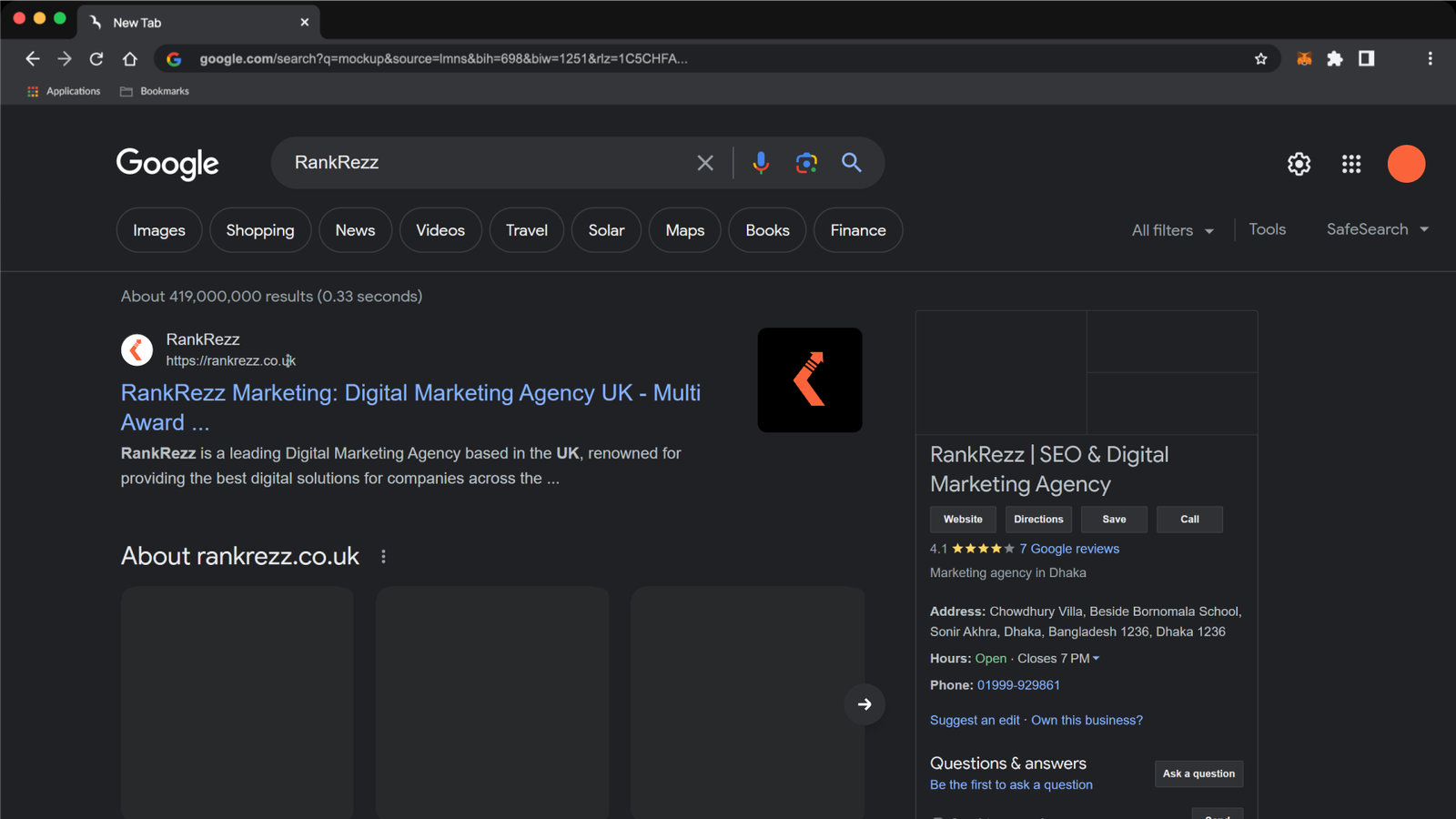This screenshot has height=819, width=1456.
Task: Click the rankrezz.co.uk URL text
Action: [231, 361]
